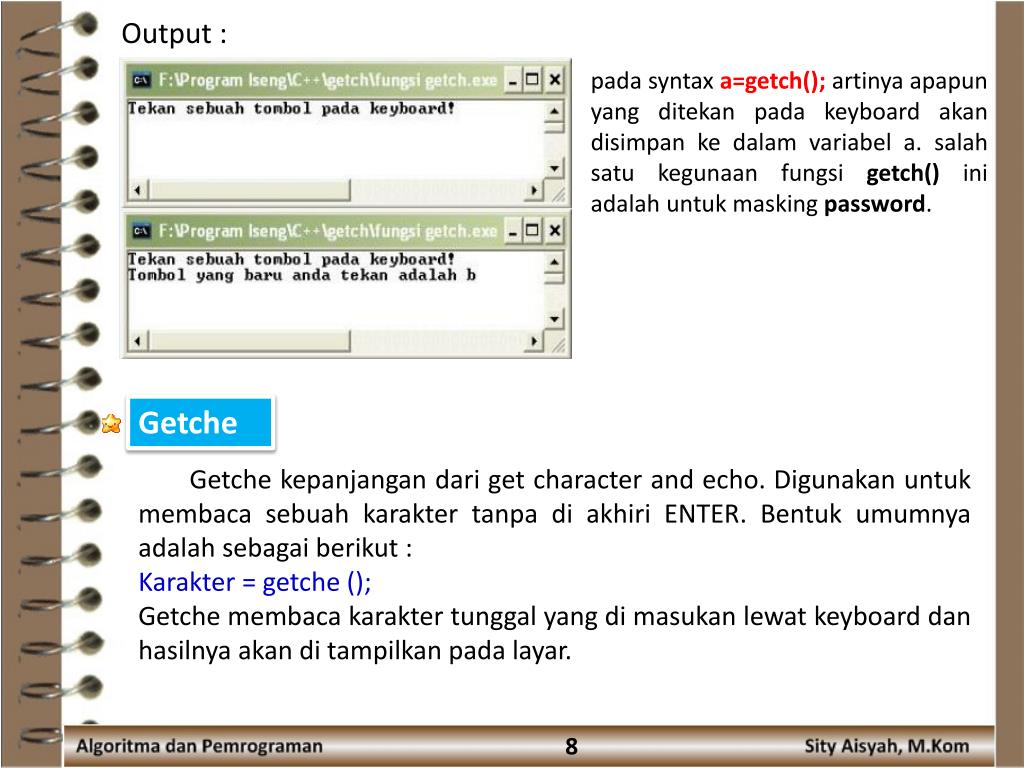The height and width of the screenshot is (768, 1024).
Task: Click scroll-left arrow in lower console window
Action: point(138,341)
